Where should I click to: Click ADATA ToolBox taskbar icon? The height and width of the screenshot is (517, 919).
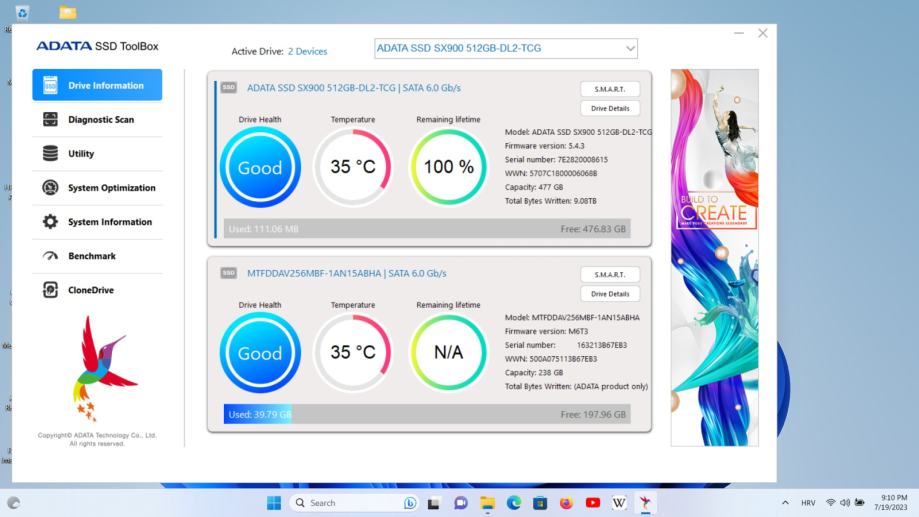point(645,503)
